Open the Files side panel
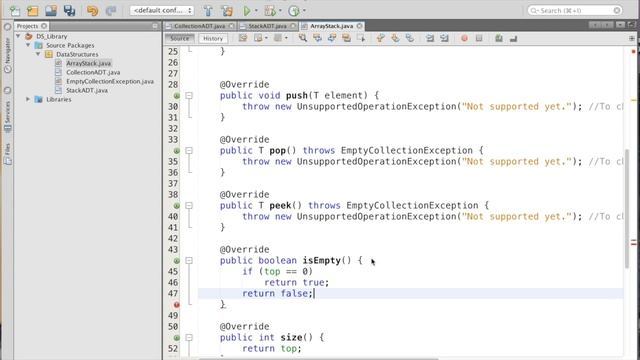This screenshot has height=360, width=640. tap(7, 154)
